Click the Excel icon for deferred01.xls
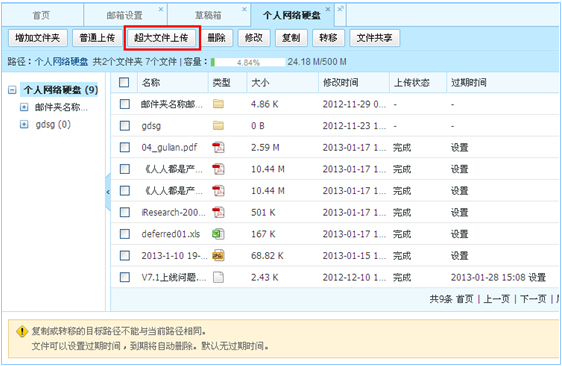 point(218,234)
